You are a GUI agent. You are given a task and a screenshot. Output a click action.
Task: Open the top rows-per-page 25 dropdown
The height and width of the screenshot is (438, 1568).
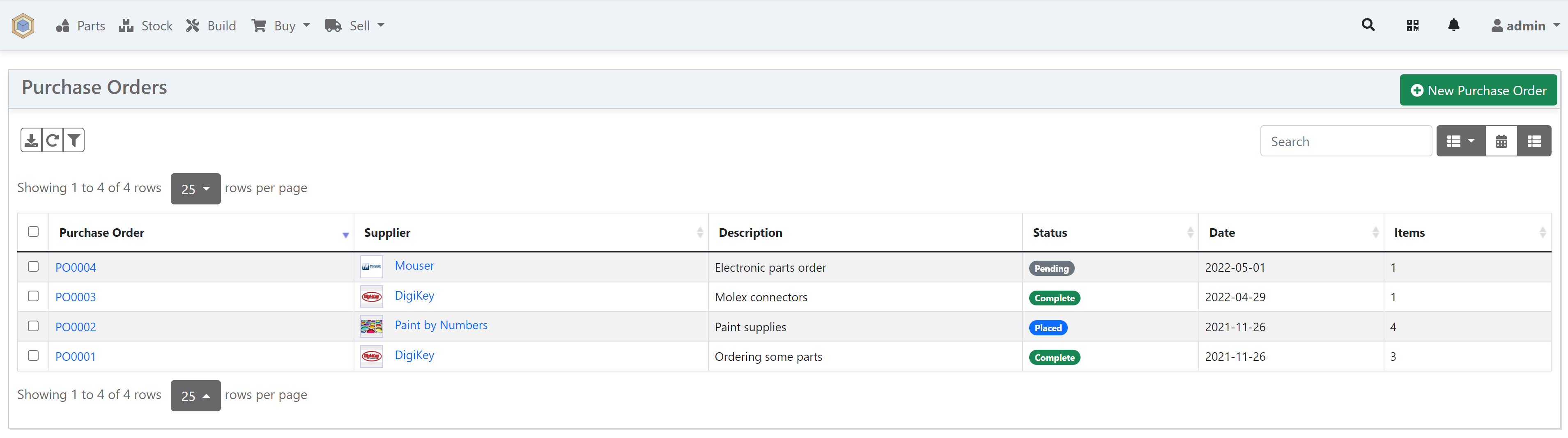(195, 188)
